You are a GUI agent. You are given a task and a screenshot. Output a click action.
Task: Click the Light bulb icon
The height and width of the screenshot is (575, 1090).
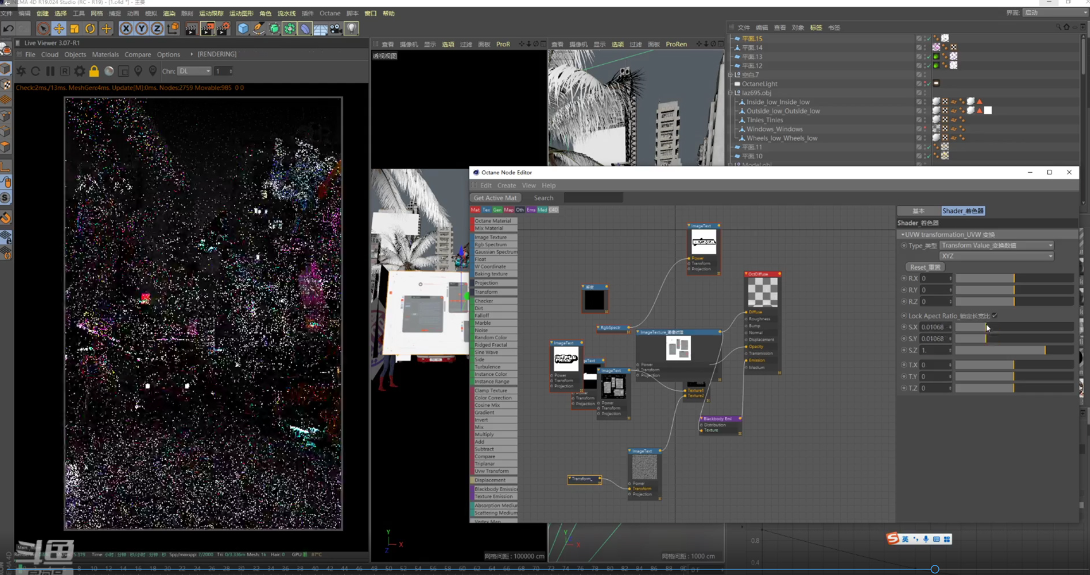(352, 29)
